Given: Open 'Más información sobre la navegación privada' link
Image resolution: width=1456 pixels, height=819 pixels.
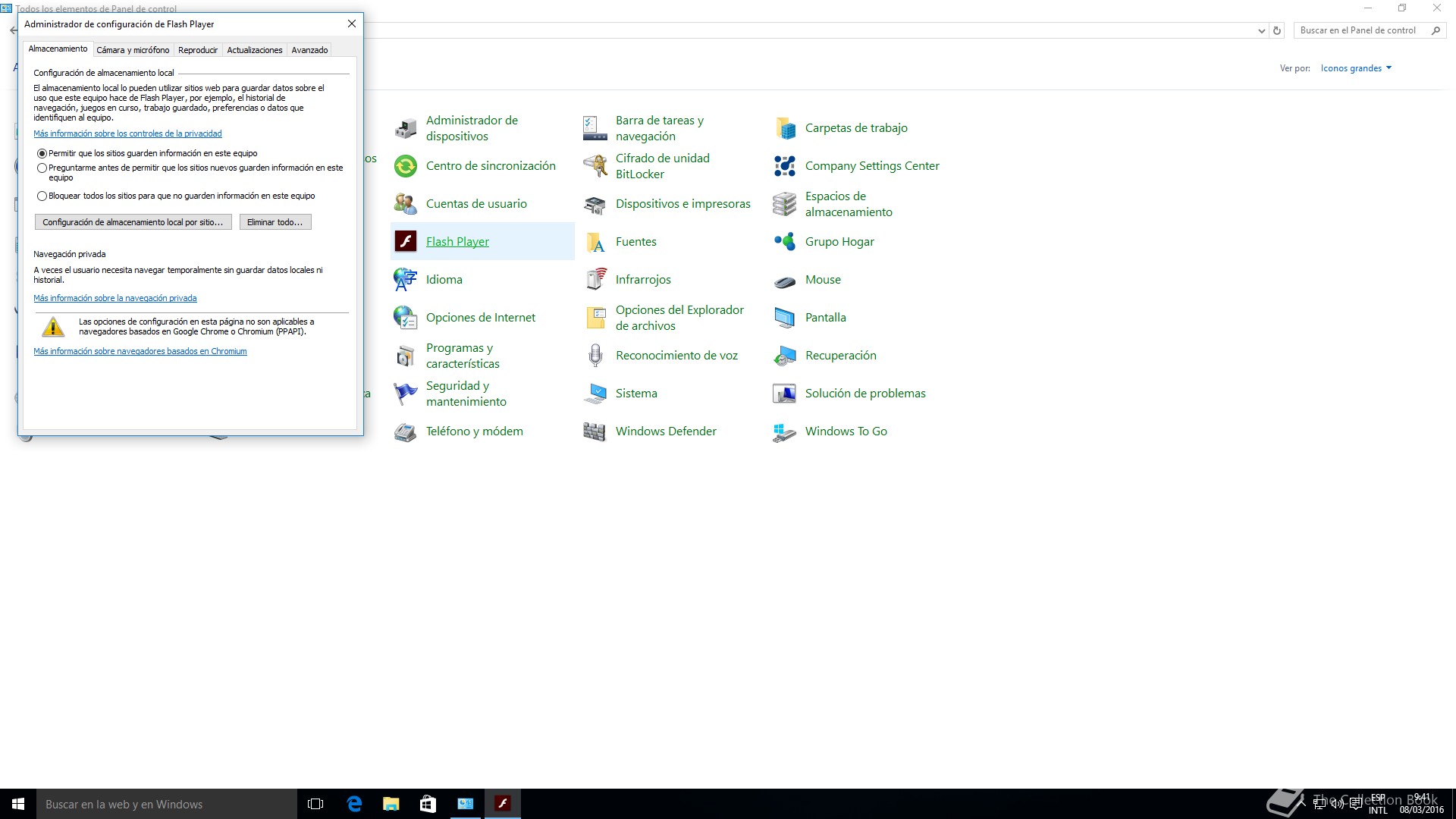Looking at the screenshot, I should (x=115, y=298).
